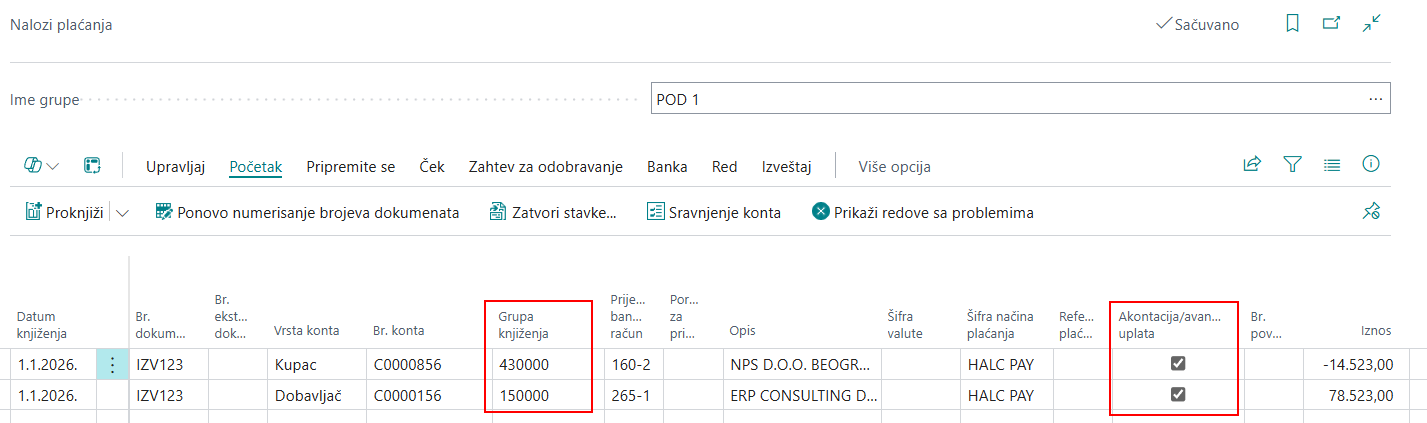Open row menu for NPS D.O.O. line
This screenshot has height=423, width=1427.
[x=113, y=365]
